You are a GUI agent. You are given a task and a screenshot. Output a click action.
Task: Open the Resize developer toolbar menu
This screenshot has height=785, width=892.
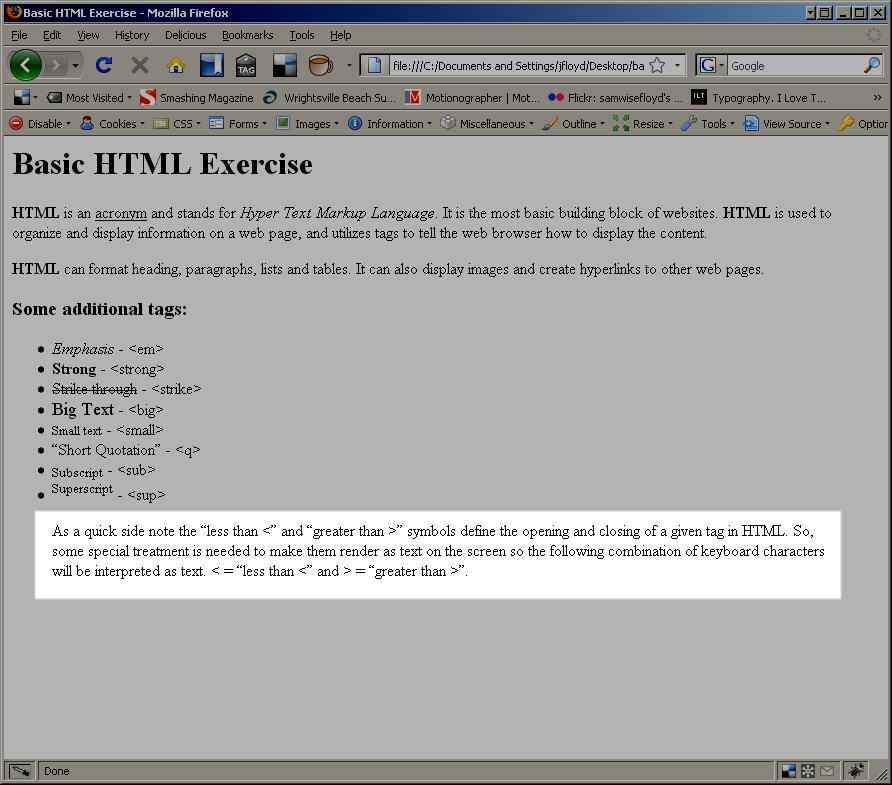(643, 123)
